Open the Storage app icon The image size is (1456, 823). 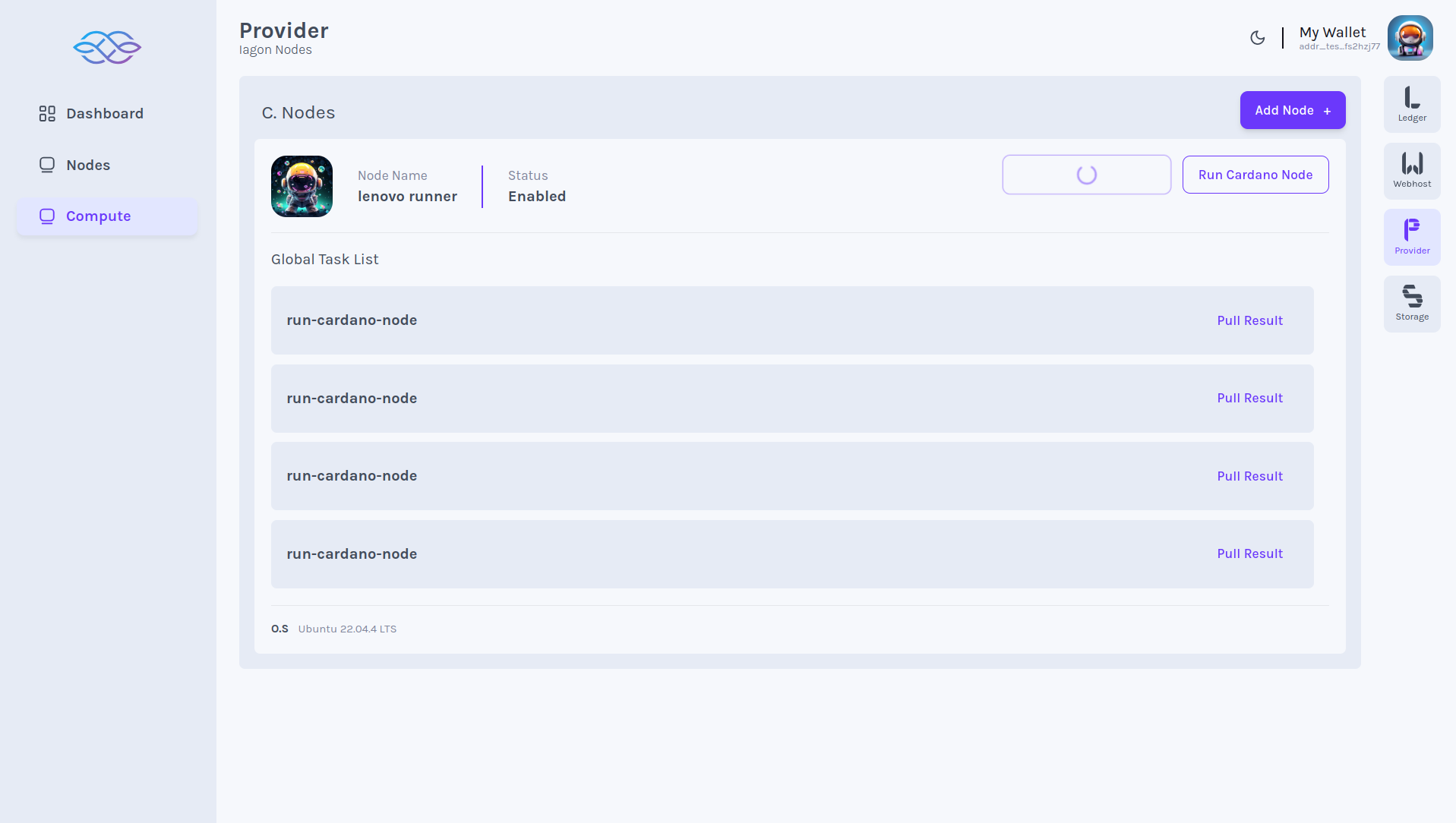pyautogui.click(x=1412, y=304)
